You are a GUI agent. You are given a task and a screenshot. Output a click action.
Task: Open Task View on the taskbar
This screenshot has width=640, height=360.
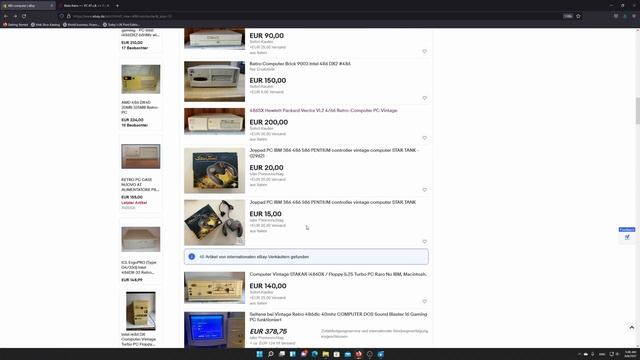point(282,354)
